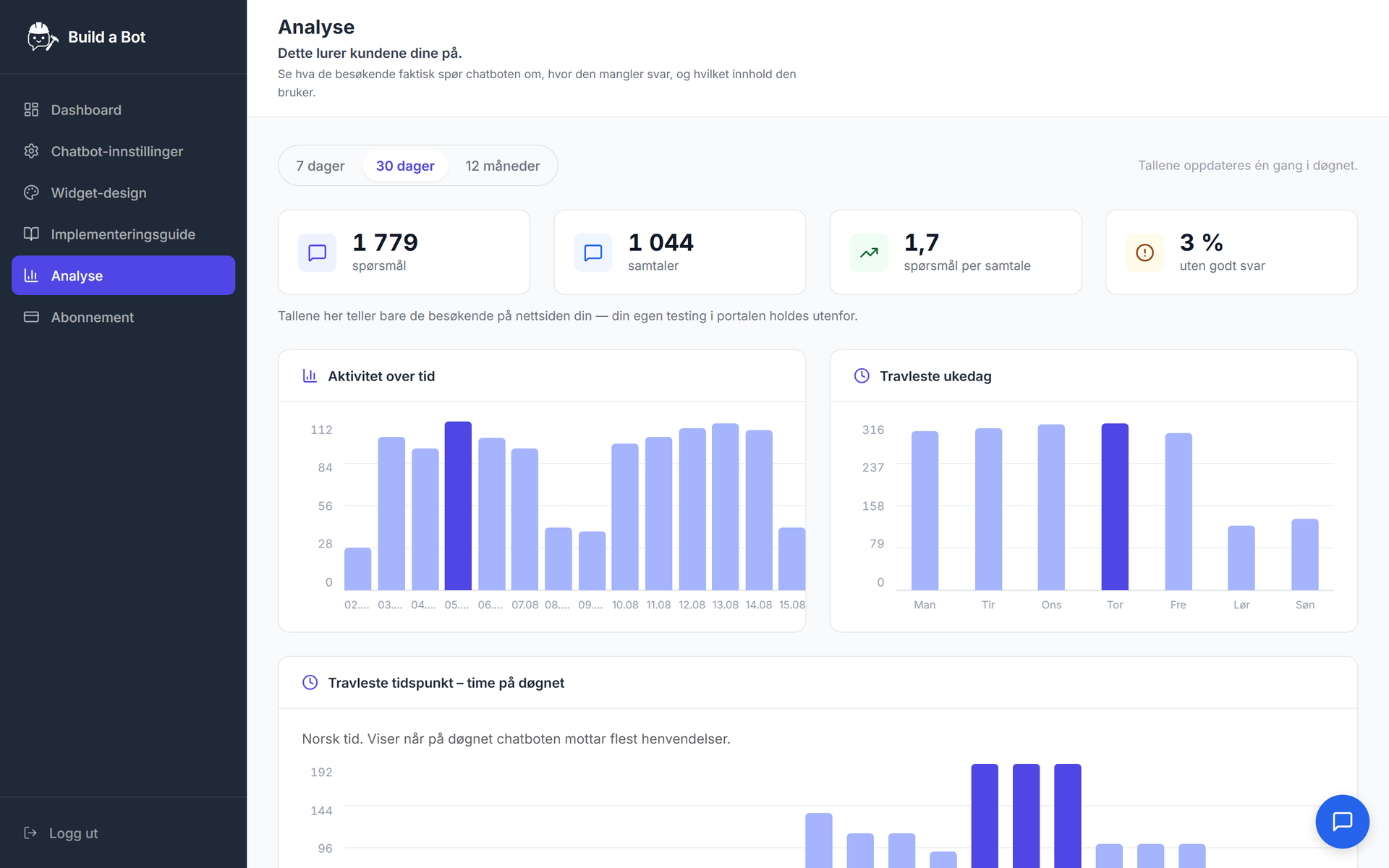Viewport: 1389px width, 868px height.
Task: Click the 13.08 bar in Aktivitet chart
Action: pos(726,506)
